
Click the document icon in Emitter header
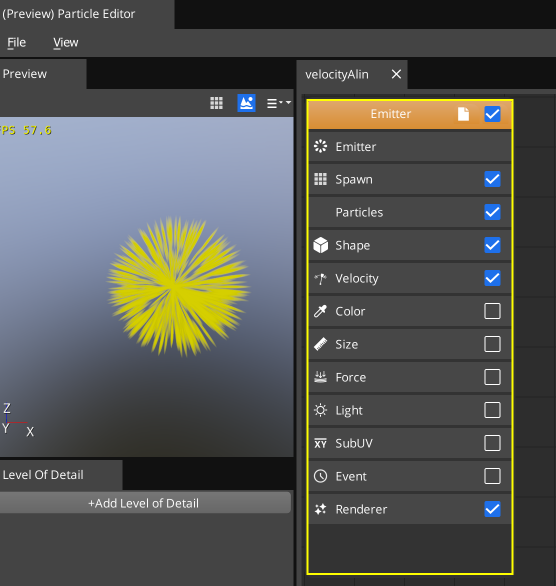pyautogui.click(x=463, y=114)
